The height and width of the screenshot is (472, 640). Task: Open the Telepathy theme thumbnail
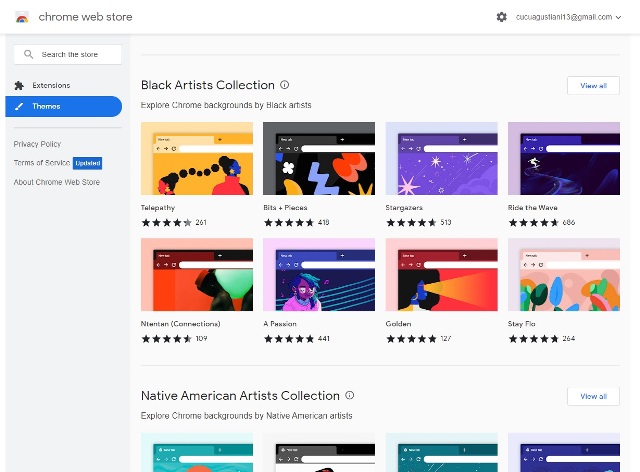coord(197,158)
